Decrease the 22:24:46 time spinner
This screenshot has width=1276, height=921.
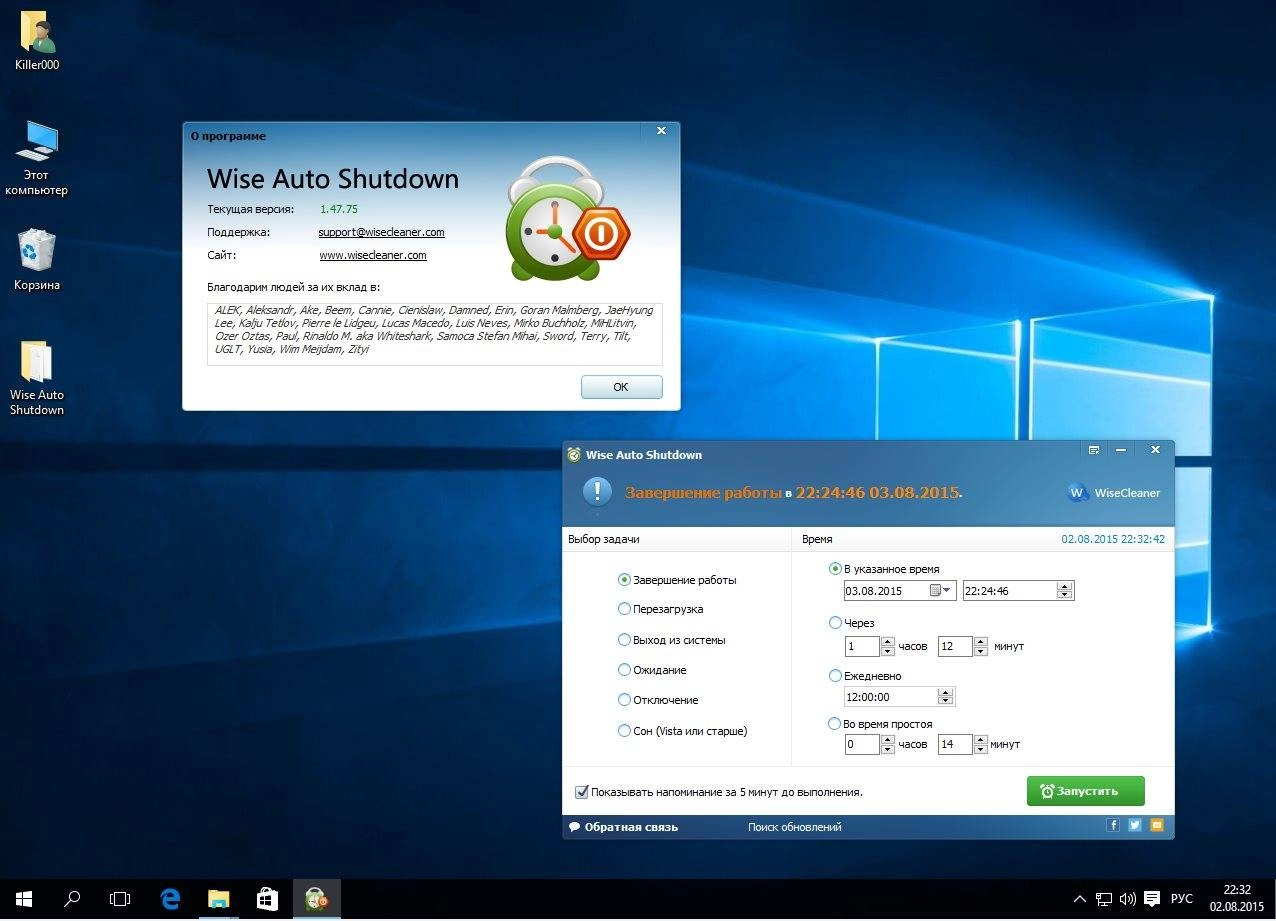(1065, 595)
